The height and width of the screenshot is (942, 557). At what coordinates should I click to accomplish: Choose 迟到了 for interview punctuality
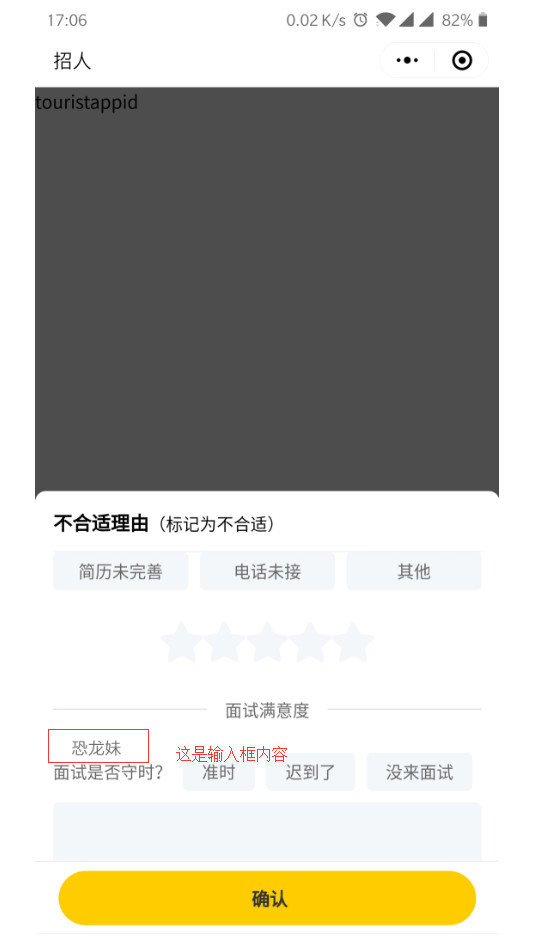click(310, 772)
